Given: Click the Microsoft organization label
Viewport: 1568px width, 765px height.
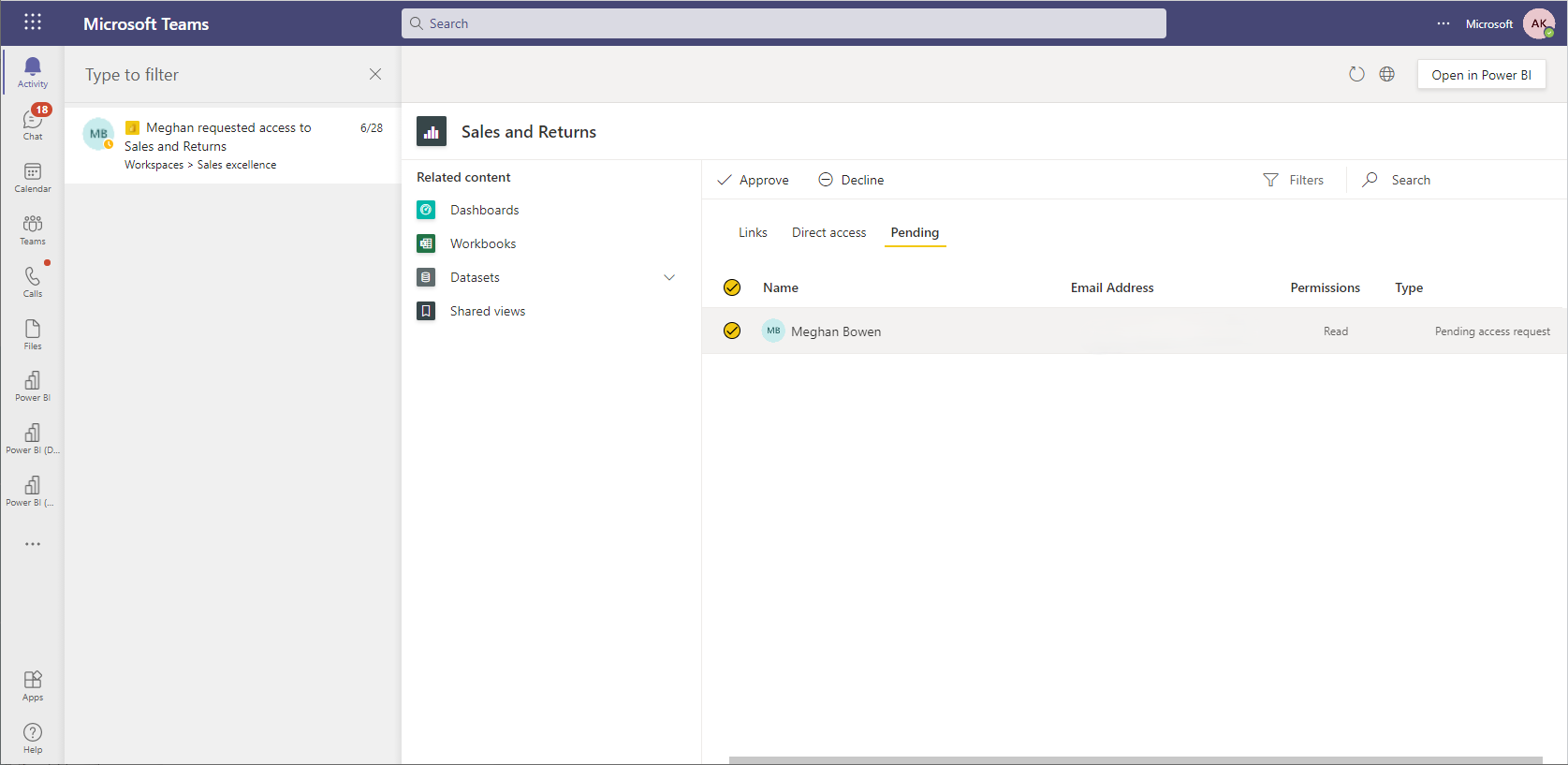Looking at the screenshot, I should (x=1489, y=23).
